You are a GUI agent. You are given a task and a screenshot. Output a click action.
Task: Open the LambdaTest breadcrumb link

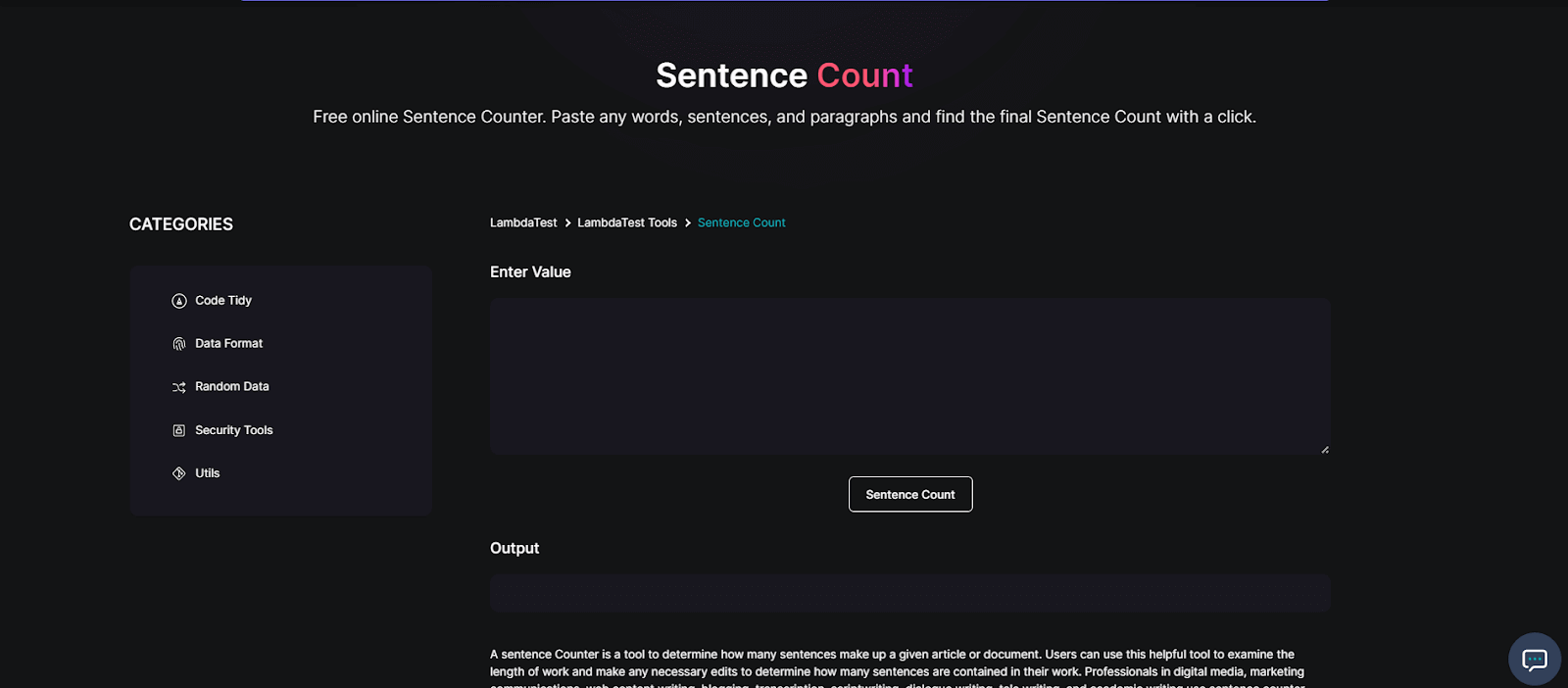click(523, 222)
